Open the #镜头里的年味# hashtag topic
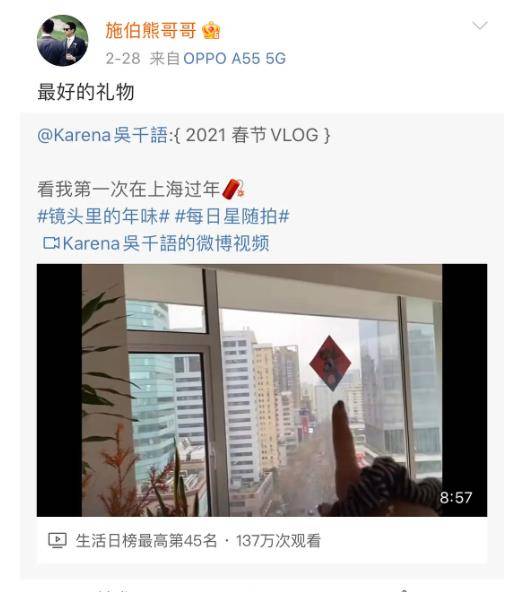 pos(103,216)
